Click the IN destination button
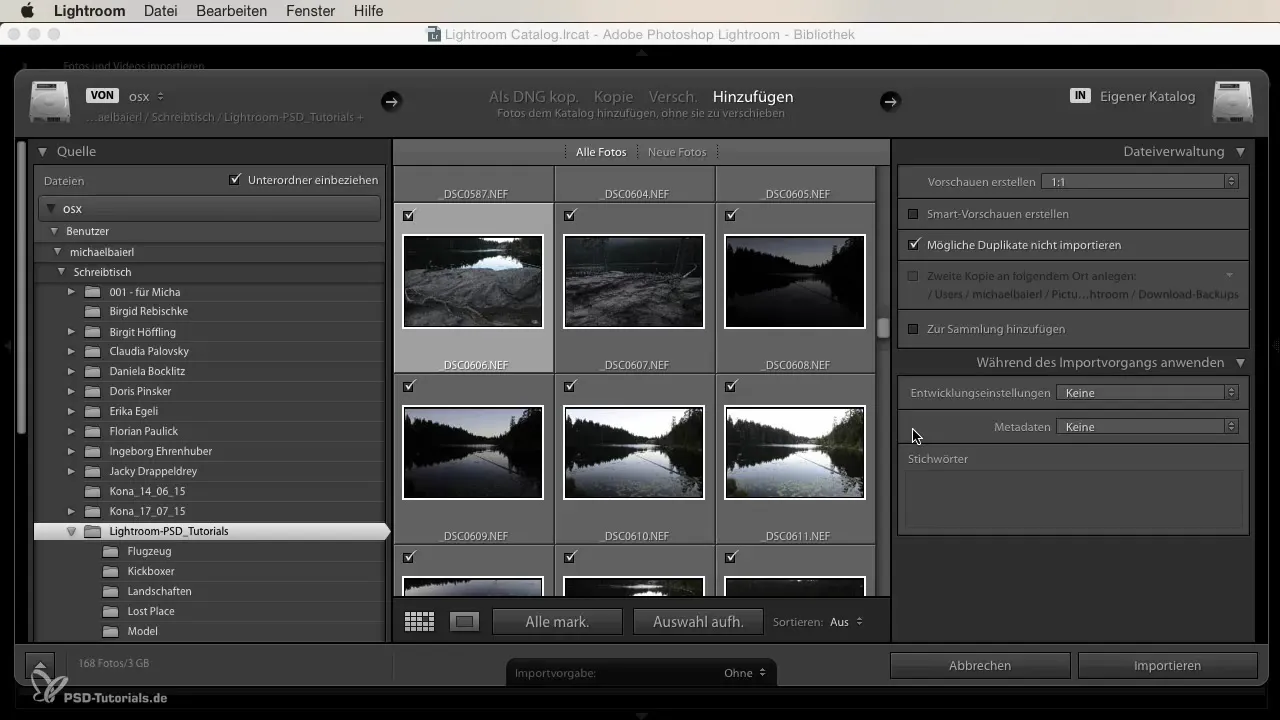1280x720 pixels. (x=1080, y=96)
